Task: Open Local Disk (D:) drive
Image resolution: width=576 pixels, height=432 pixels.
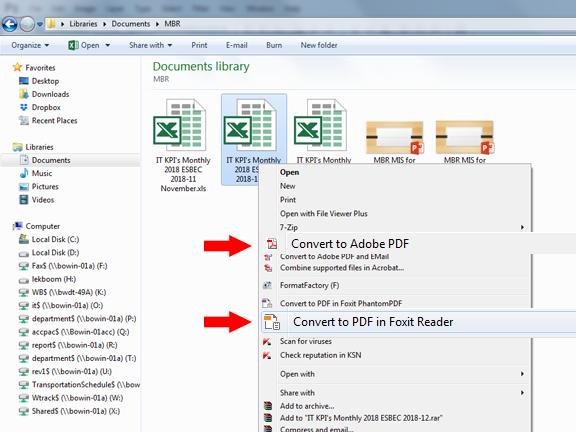Action: coord(49,253)
